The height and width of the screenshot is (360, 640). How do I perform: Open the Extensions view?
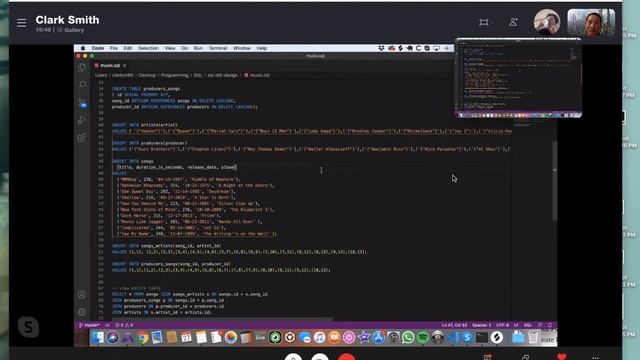tap(82, 138)
